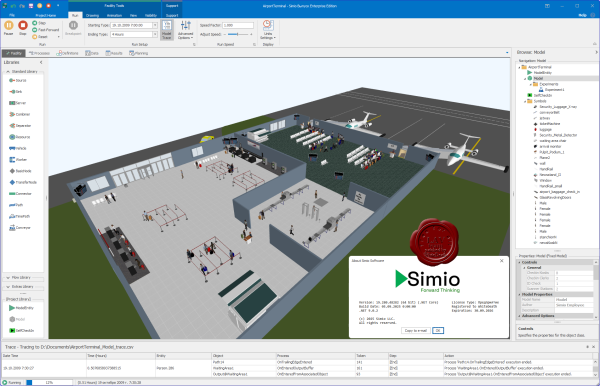The width and height of the screenshot is (600, 386).
Task: Click the Fast-Forward run button
Action: [46, 30]
